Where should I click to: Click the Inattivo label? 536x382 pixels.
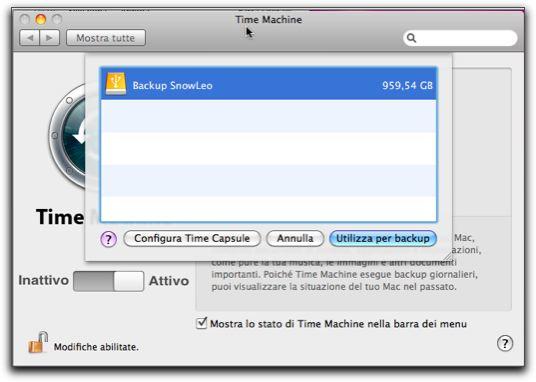tap(43, 280)
